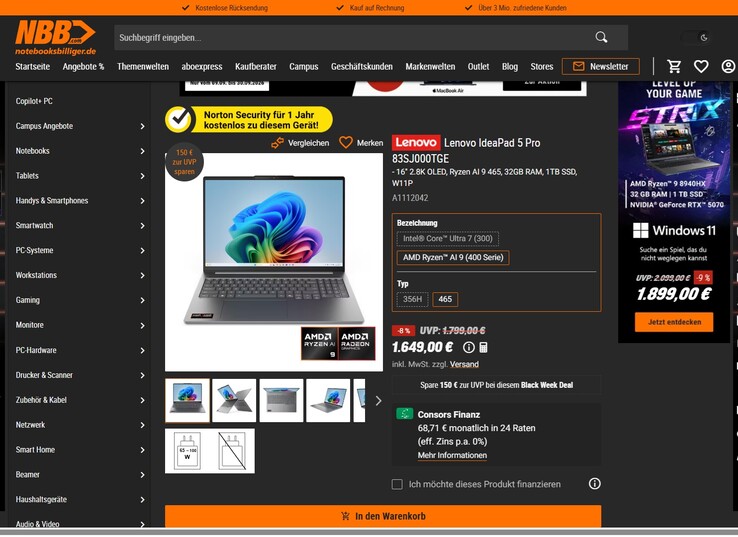Open the Stores link
Image resolution: width=738 pixels, height=537 pixels.
542,66
